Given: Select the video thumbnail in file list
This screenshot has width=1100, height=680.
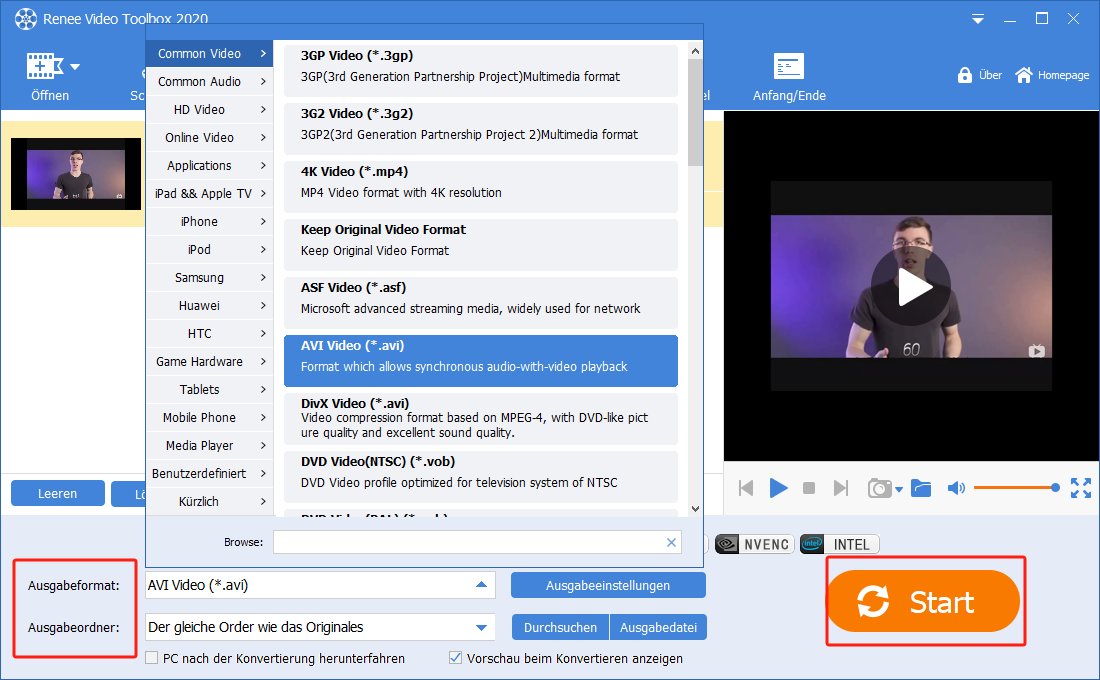Looking at the screenshot, I should [x=76, y=174].
